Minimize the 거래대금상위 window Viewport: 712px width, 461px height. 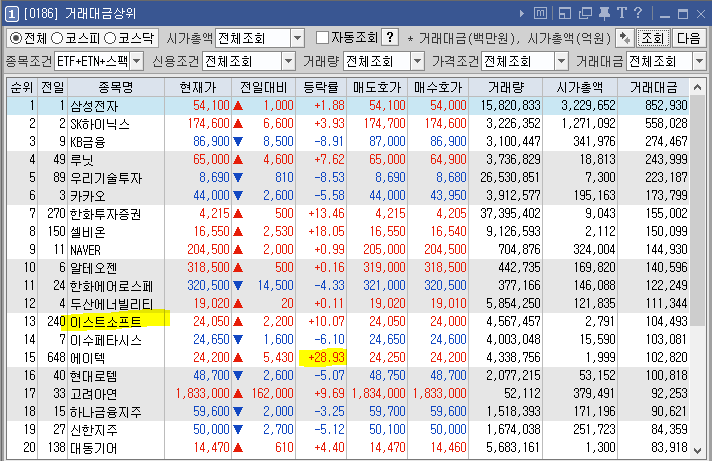click(x=665, y=15)
